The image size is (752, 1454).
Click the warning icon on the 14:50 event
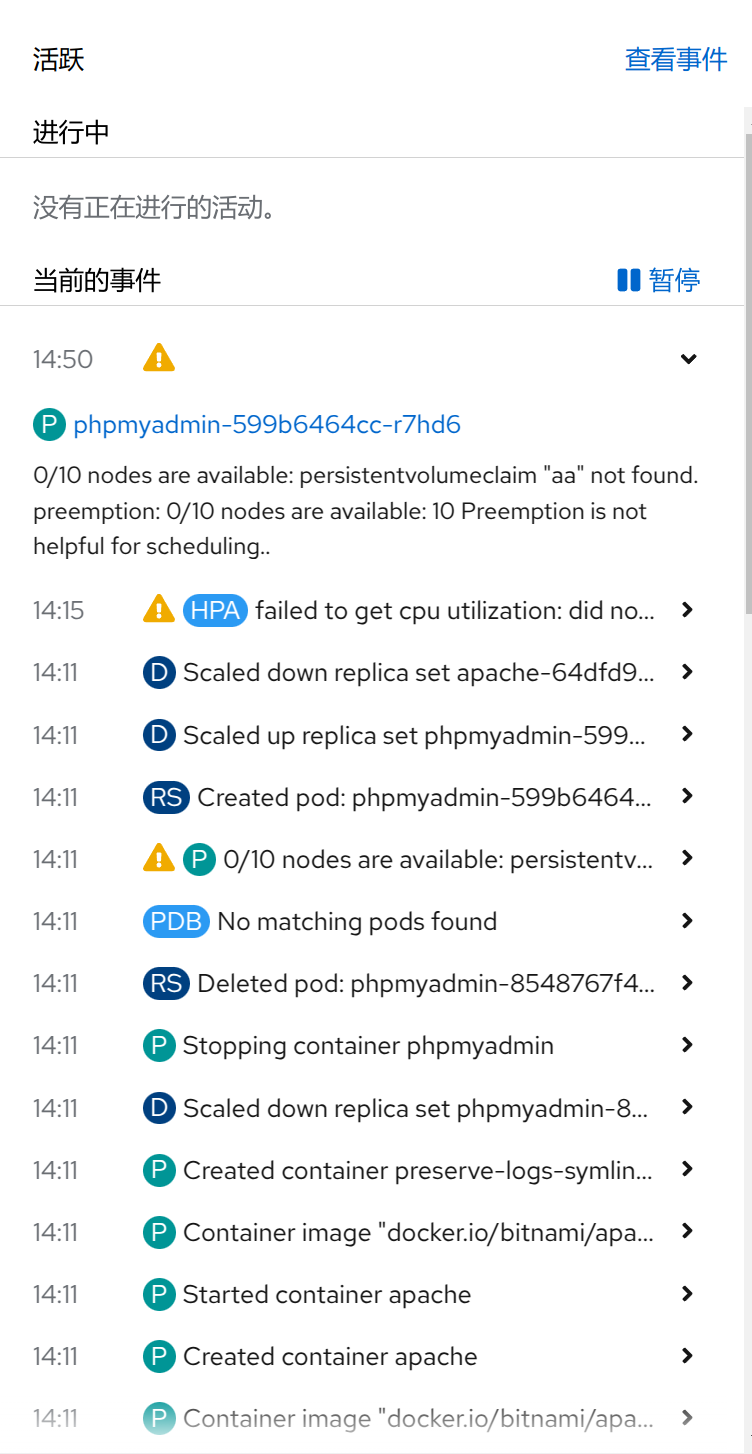click(159, 358)
